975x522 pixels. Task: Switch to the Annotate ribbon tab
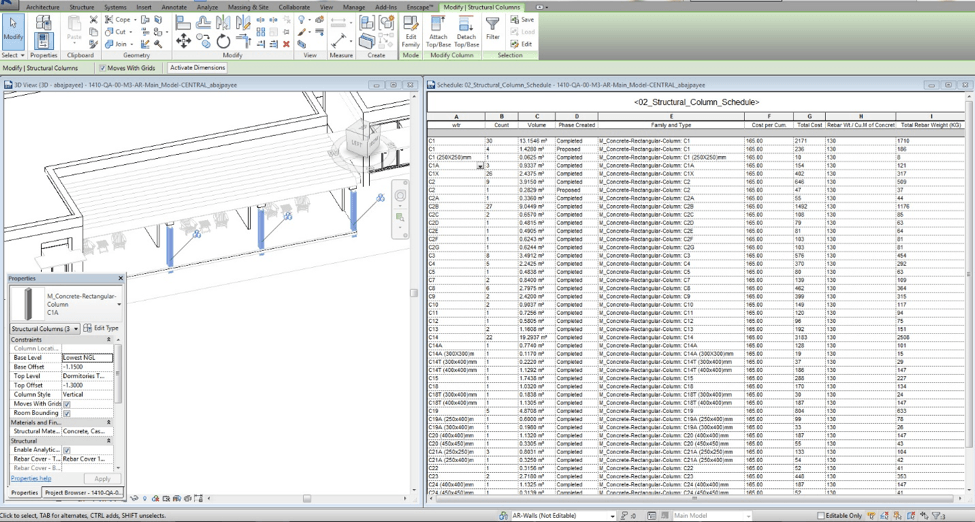click(173, 7)
